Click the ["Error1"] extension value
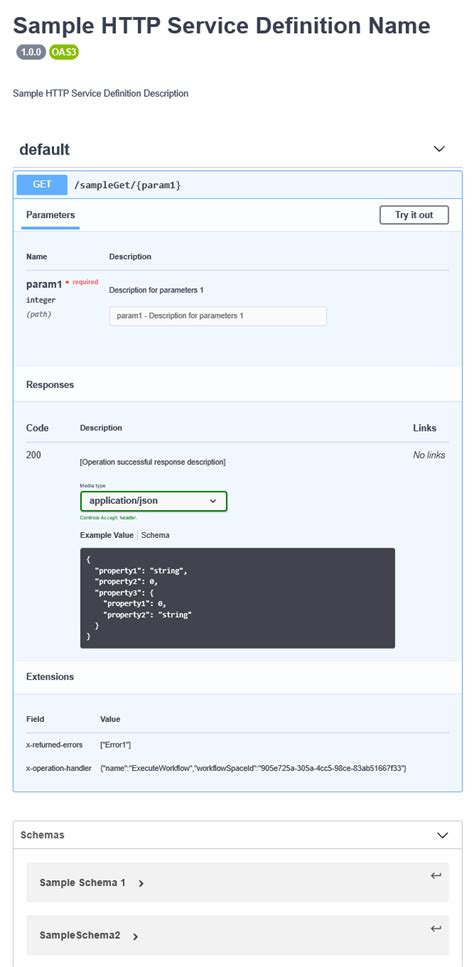The width and height of the screenshot is (474, 967). pyautogui.click(x=115, y=745)
